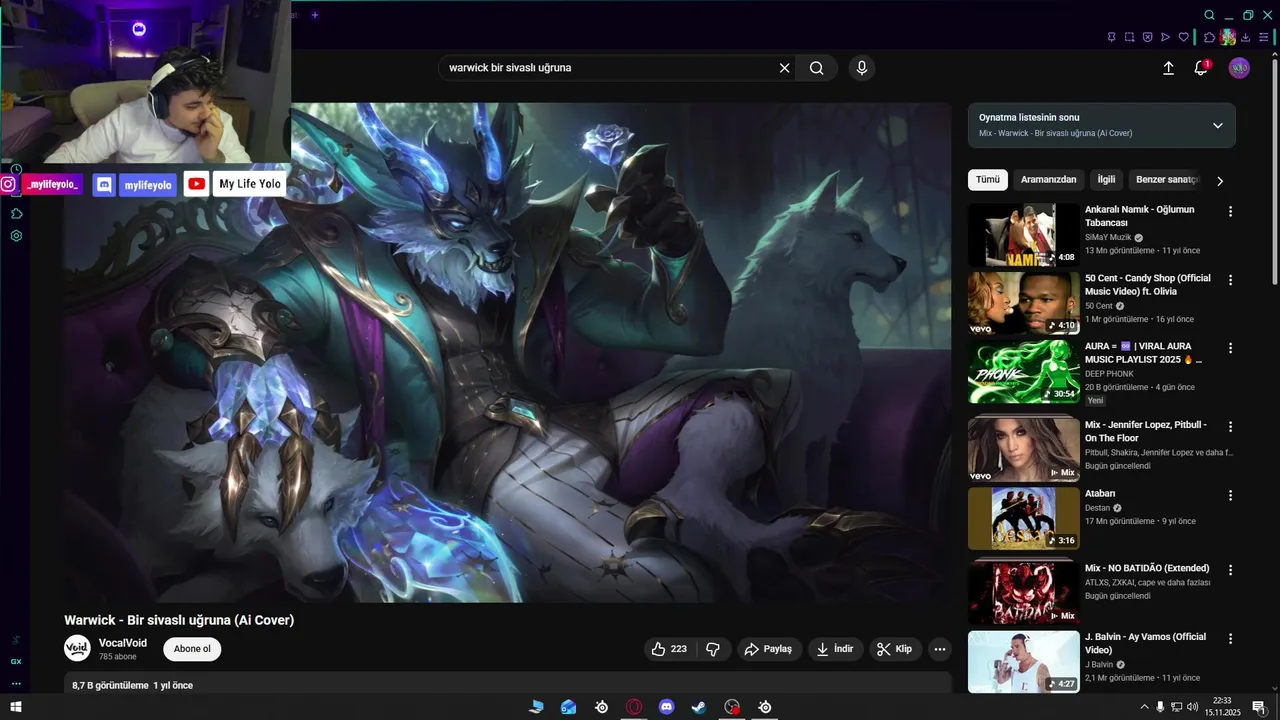Subscribe with the Abone ol button
The width and height of the screenshot is (1280, 720).
(x=192, y=649)
